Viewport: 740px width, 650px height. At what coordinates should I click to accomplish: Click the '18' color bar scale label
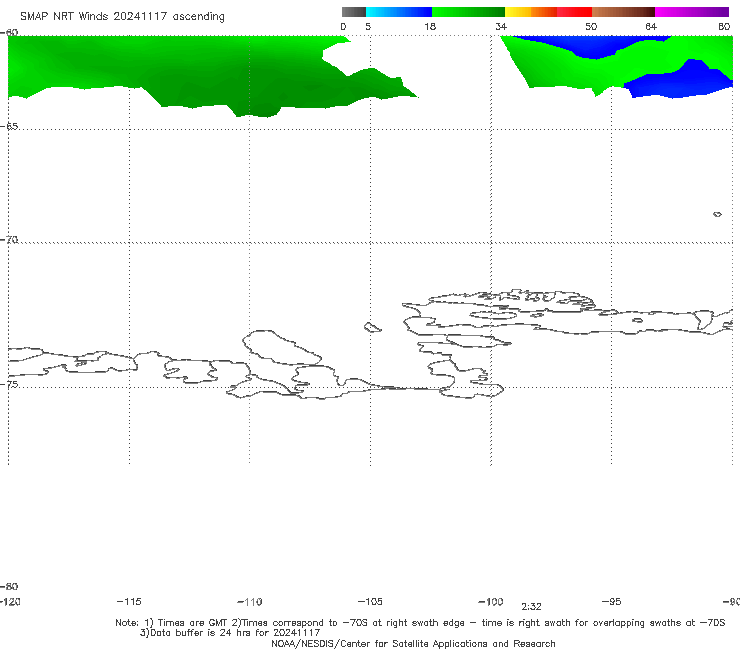pyautogui.click(x=430, y=27)
